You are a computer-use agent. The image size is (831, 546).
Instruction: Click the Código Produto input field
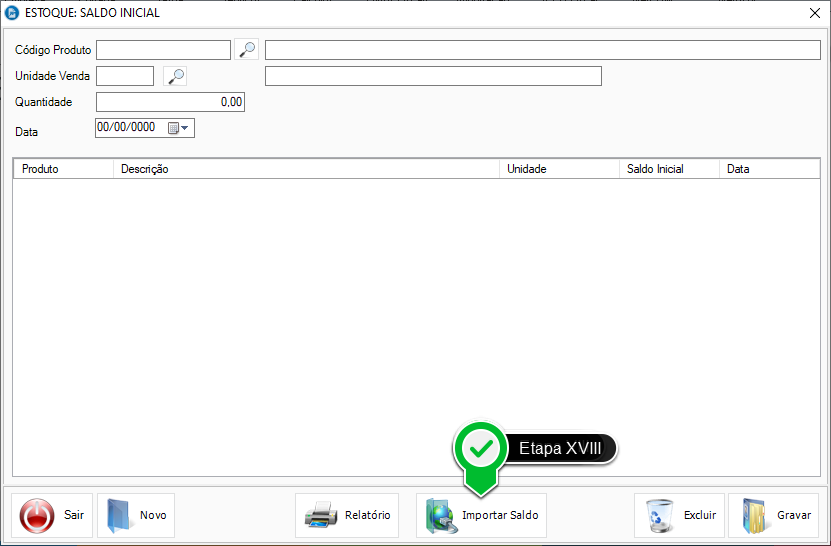tap(163, 50)
